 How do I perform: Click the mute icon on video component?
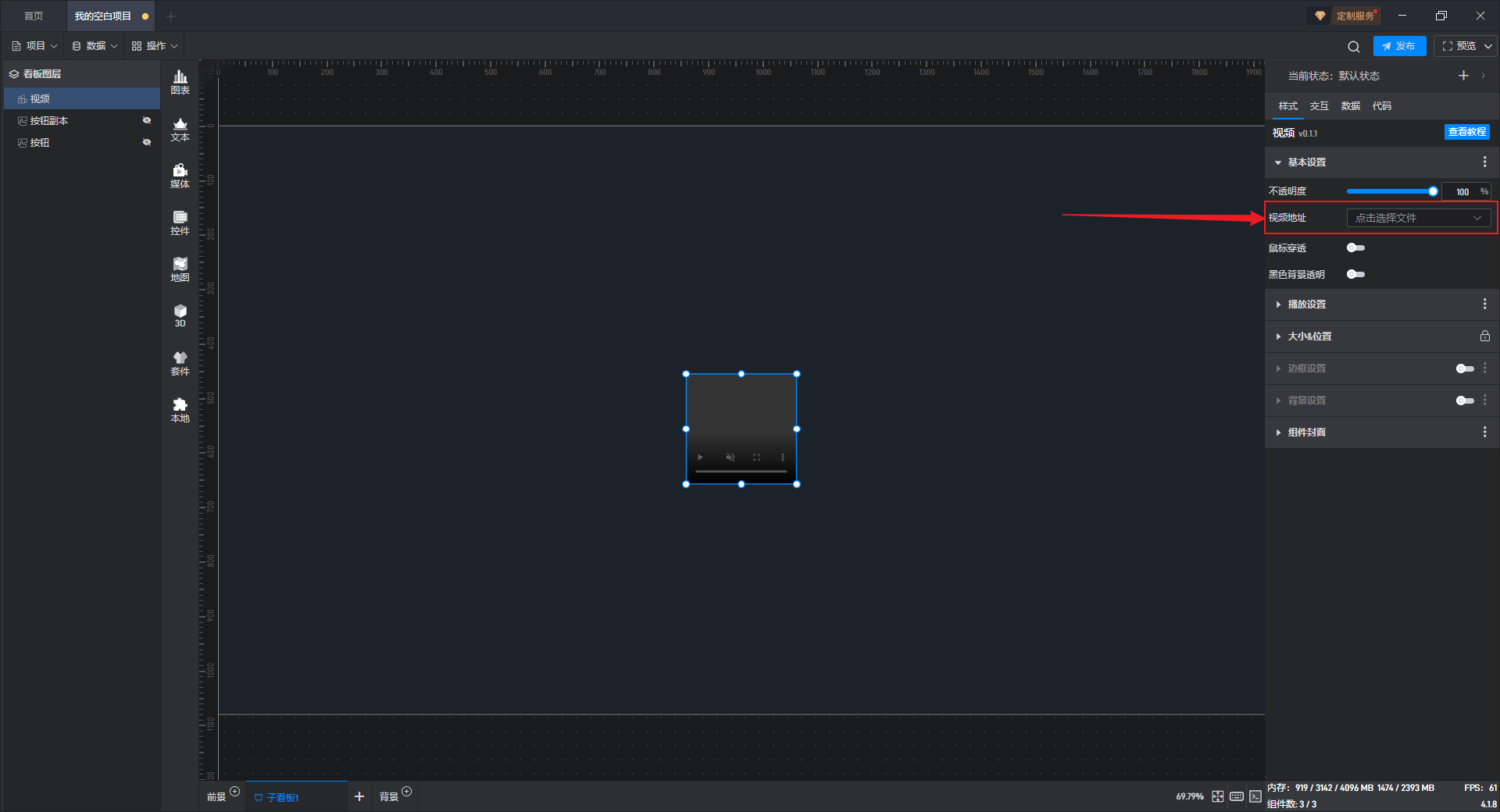pos(730,458)
